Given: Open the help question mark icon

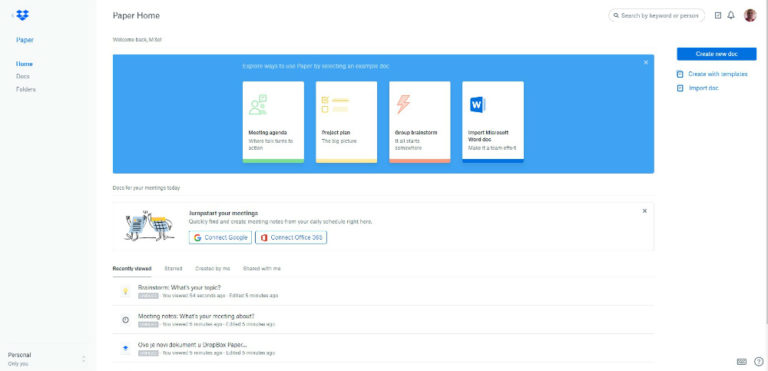Looking at the screenshot, I should click(759, 362).
